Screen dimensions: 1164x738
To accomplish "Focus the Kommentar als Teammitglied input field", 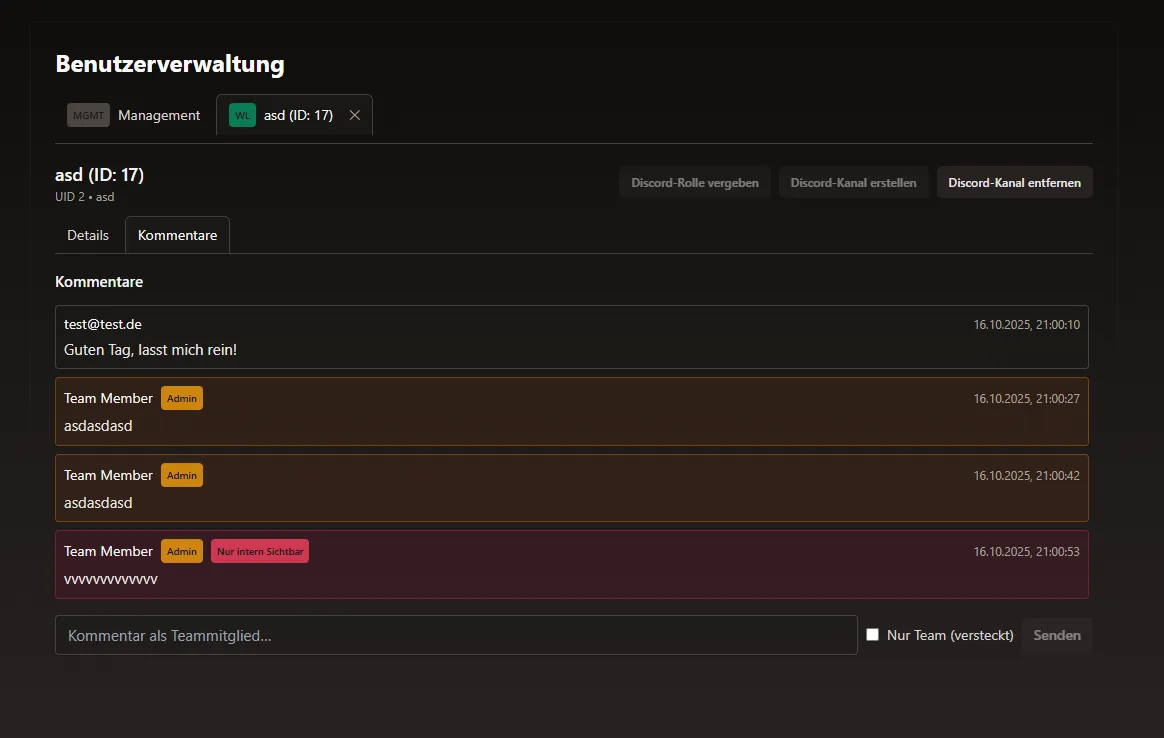I will (x=456, y=635).
